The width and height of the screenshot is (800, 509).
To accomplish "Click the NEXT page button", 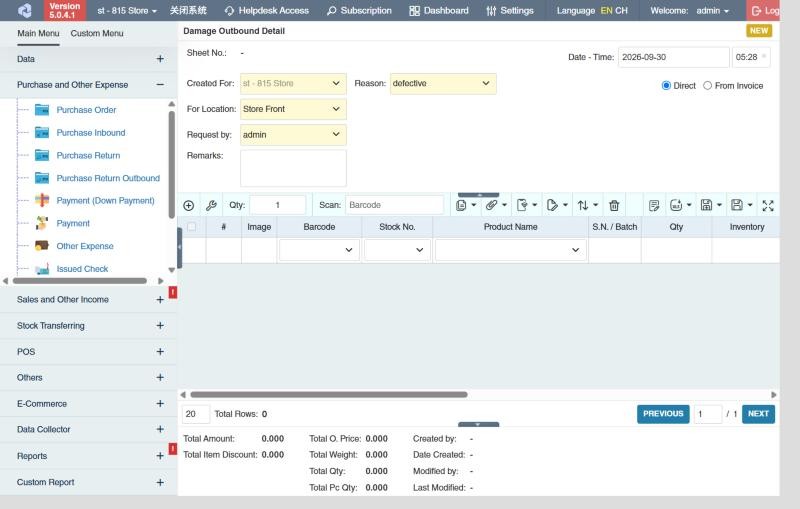I will (x=758, y=414).
